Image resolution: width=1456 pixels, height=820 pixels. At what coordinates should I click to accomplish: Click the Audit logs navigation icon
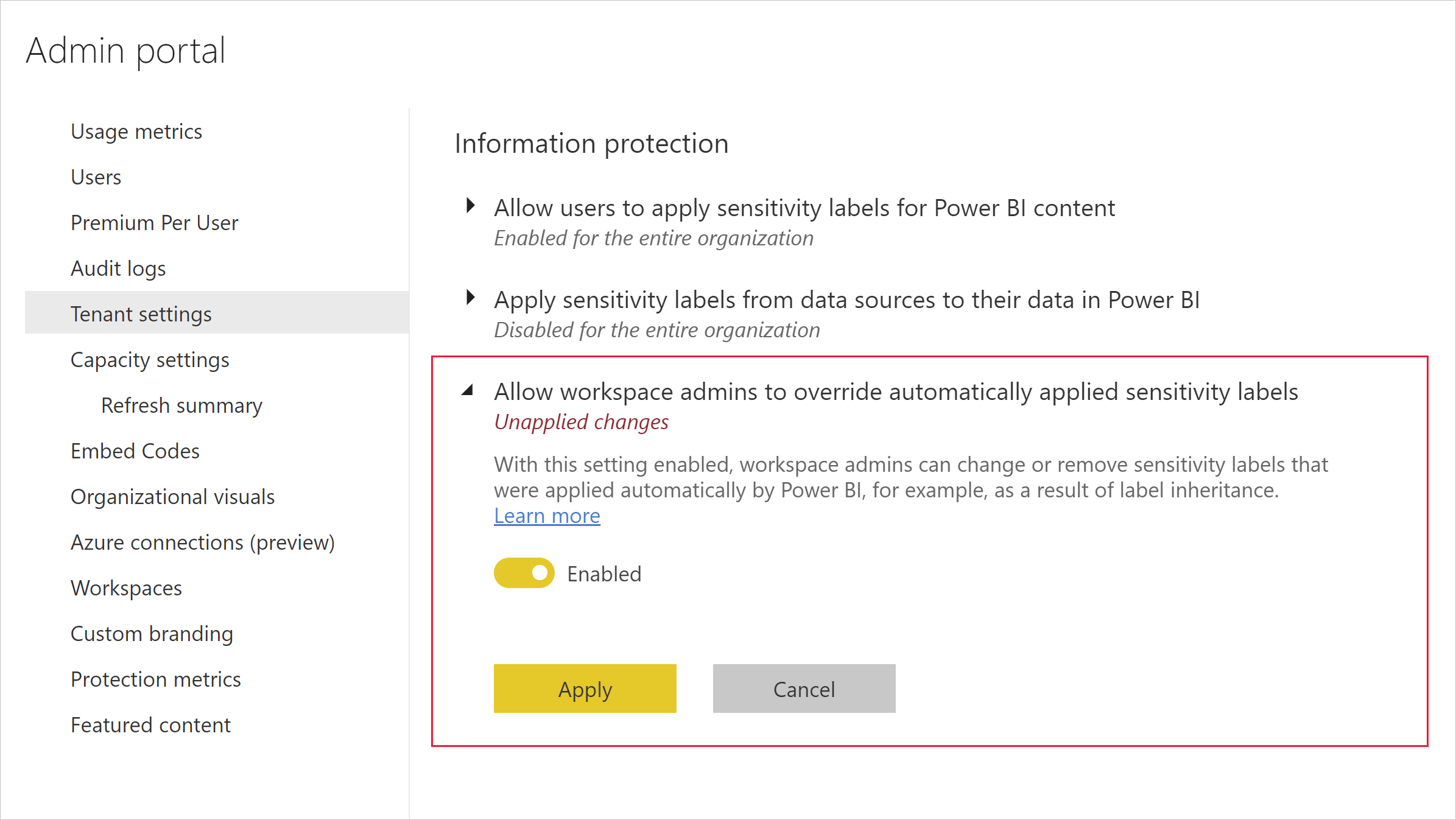click(118, 268)
